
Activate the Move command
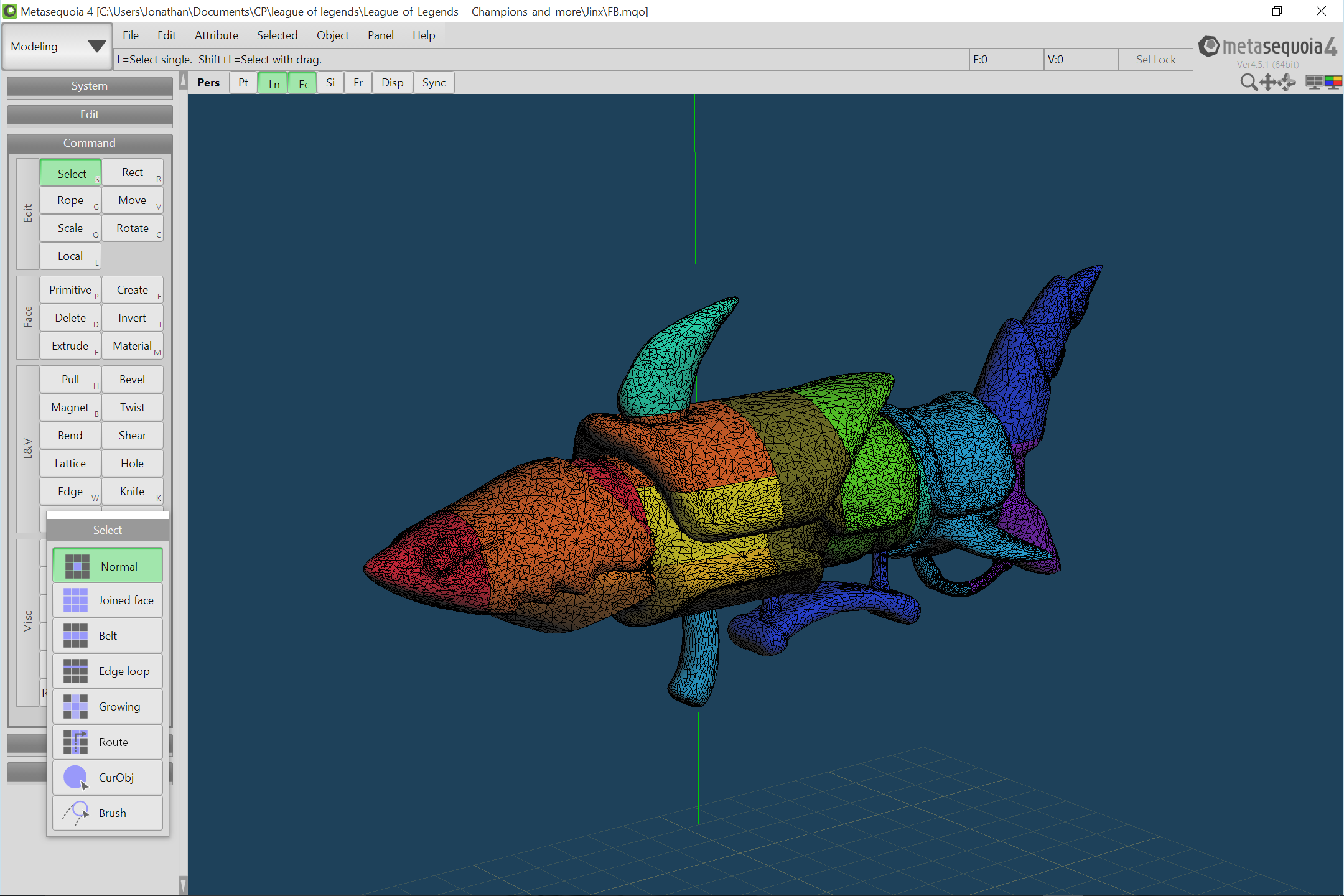coord(133,200)
